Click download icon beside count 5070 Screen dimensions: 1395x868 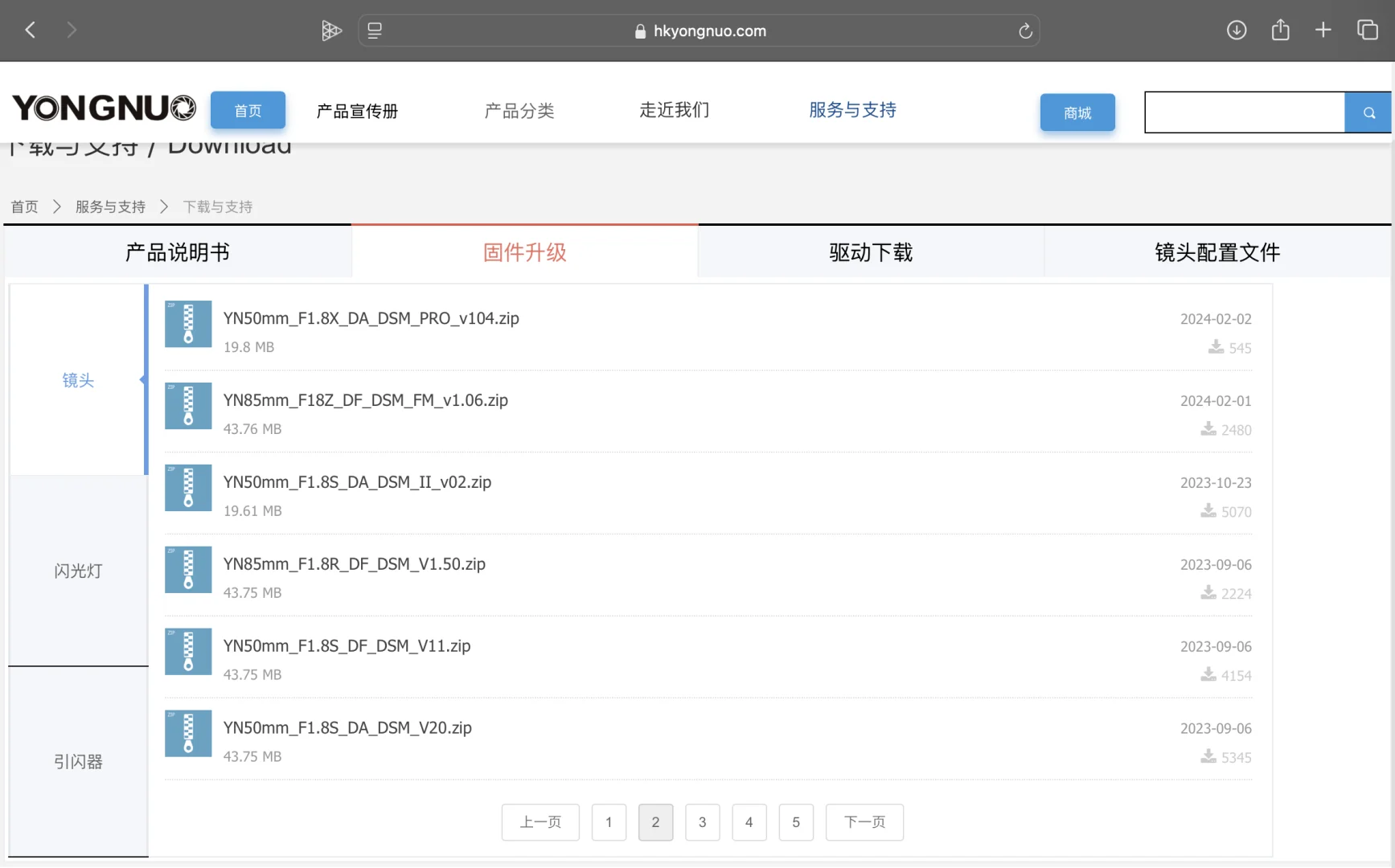point(1208,510)
